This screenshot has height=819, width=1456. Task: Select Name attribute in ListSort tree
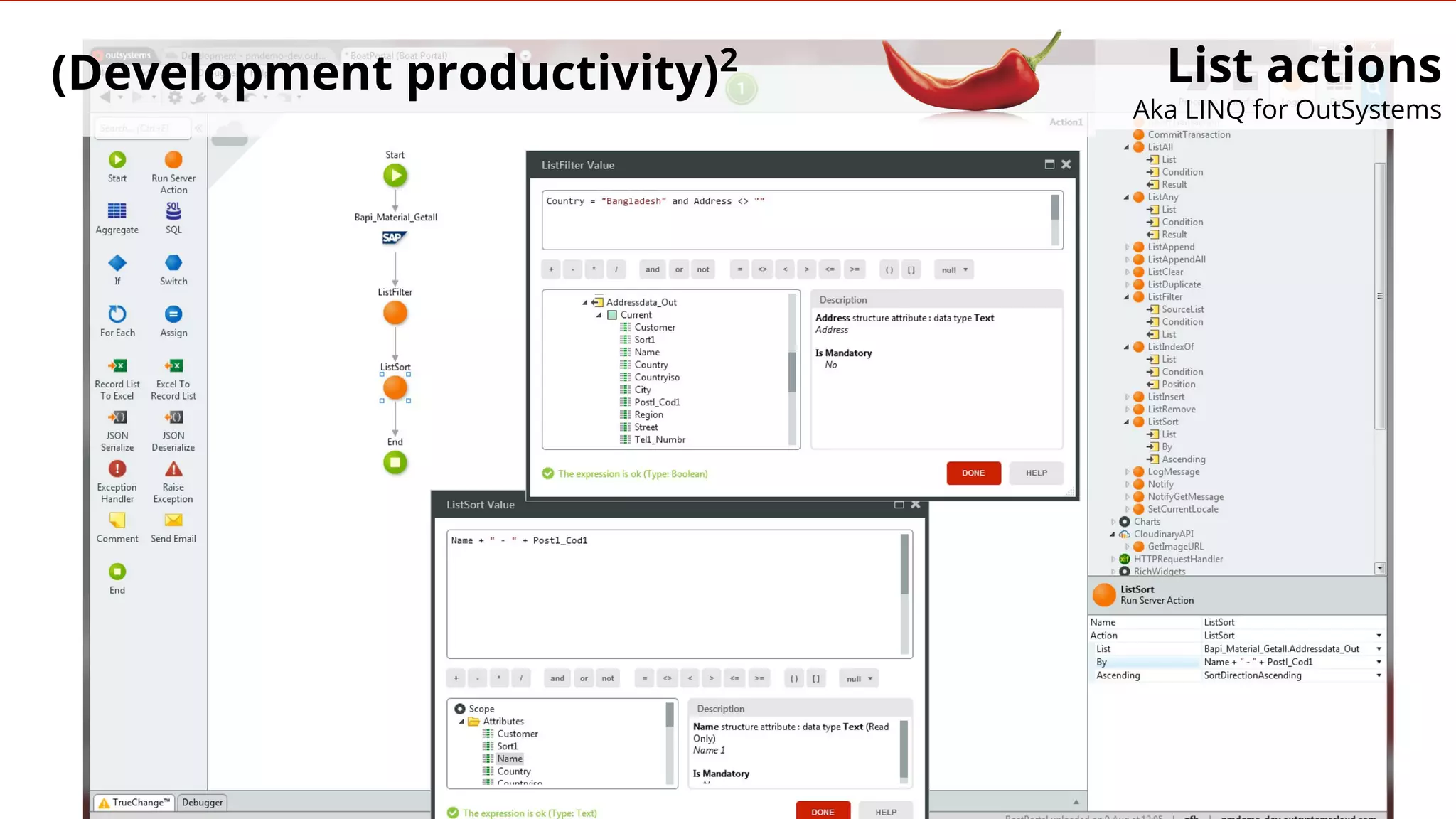click(510, 759)
